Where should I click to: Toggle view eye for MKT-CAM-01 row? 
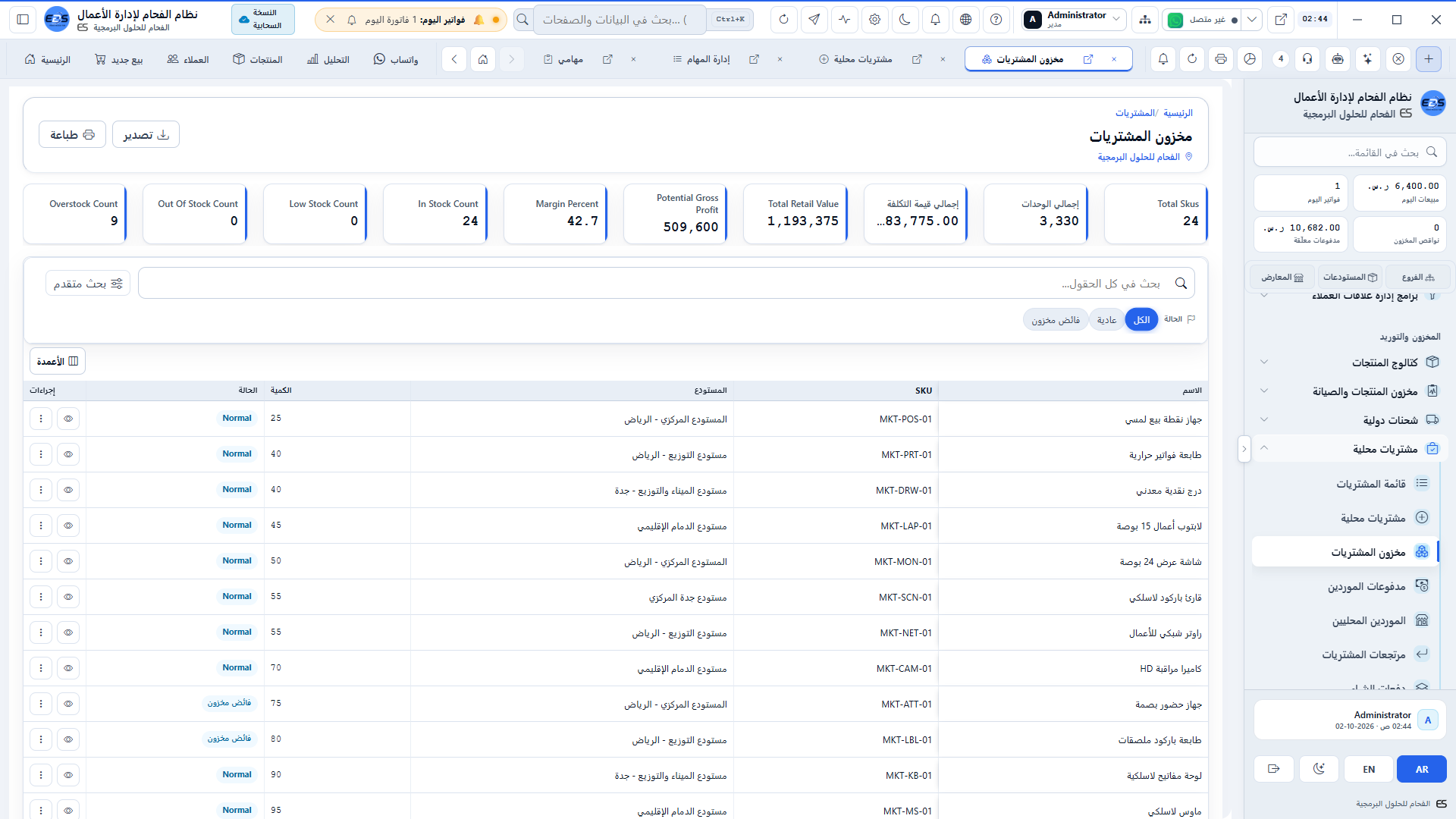coord(68,668)
